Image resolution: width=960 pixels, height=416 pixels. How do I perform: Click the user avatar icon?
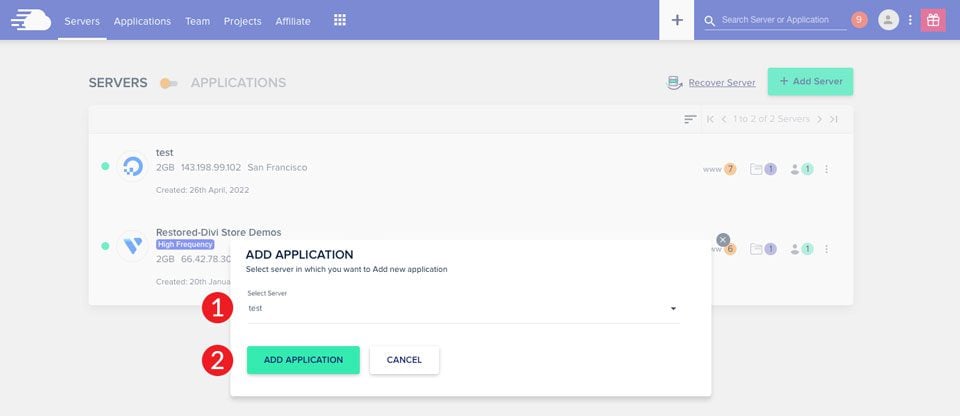[x=888, y=20]
